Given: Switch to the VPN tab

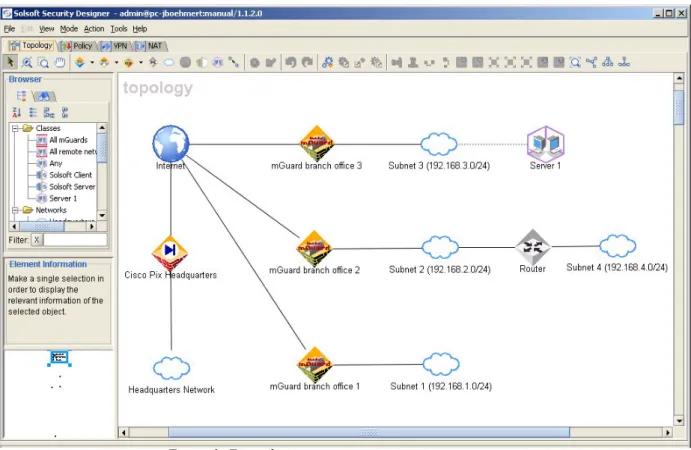Looking at the screenshot, I should 114,46.
